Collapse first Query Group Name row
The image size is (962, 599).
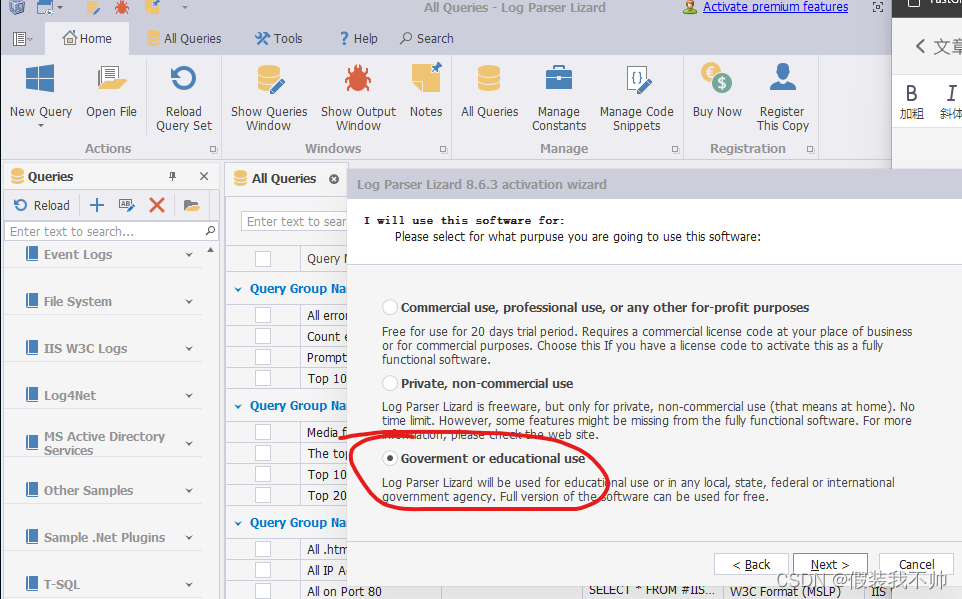coord(238,289)
